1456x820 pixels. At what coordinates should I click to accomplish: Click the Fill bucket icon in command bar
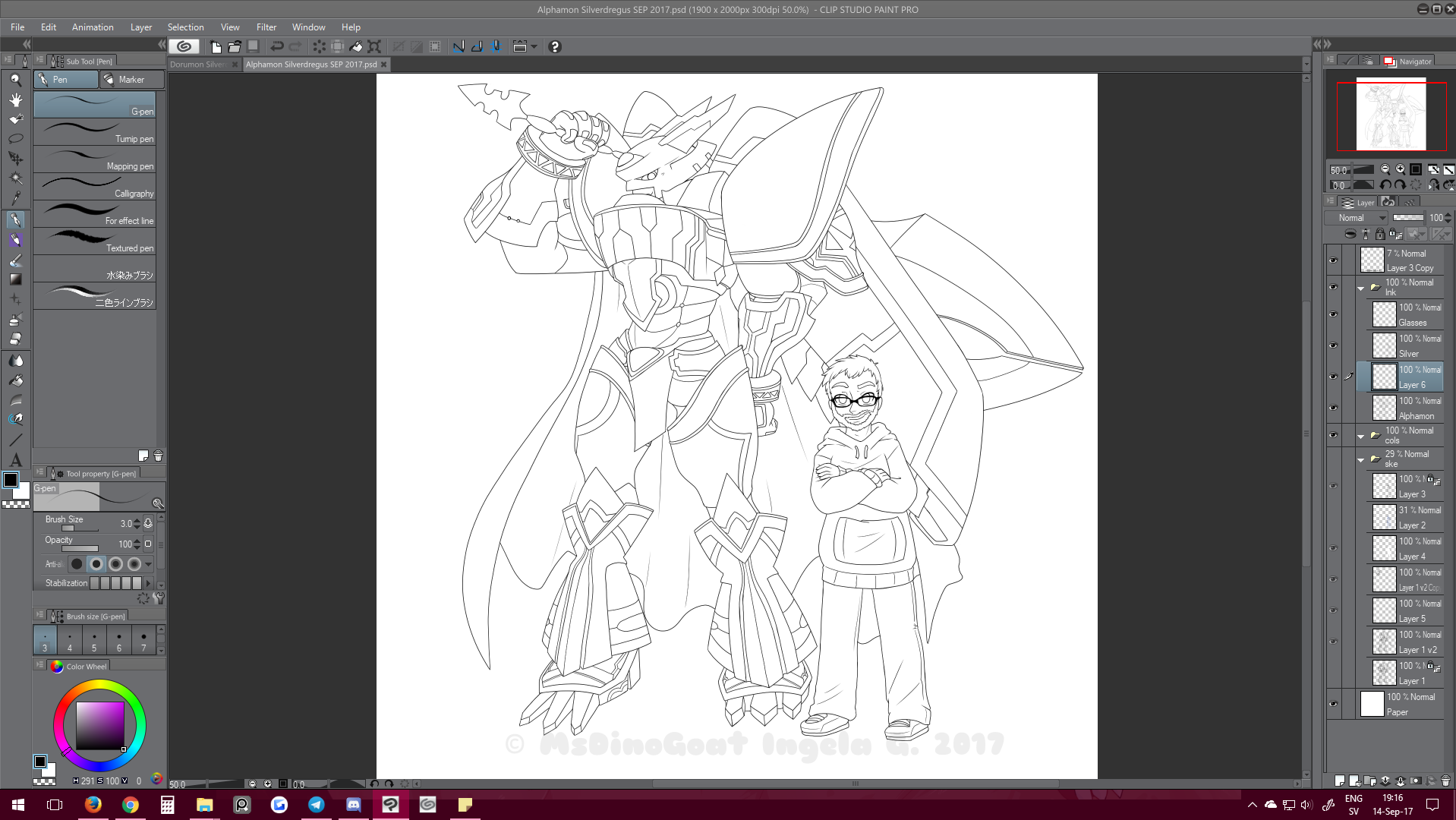pos(356,46)
